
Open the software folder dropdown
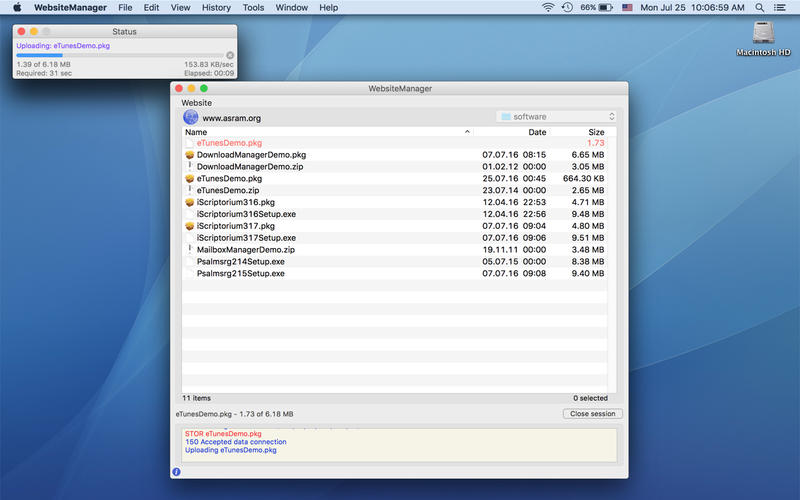click(556, 117)
